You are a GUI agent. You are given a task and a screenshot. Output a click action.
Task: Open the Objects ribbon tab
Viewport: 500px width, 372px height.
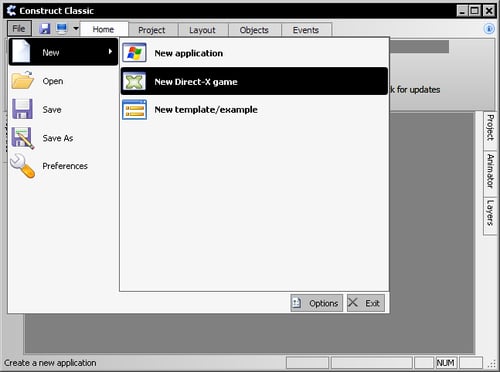pos(254,30)
